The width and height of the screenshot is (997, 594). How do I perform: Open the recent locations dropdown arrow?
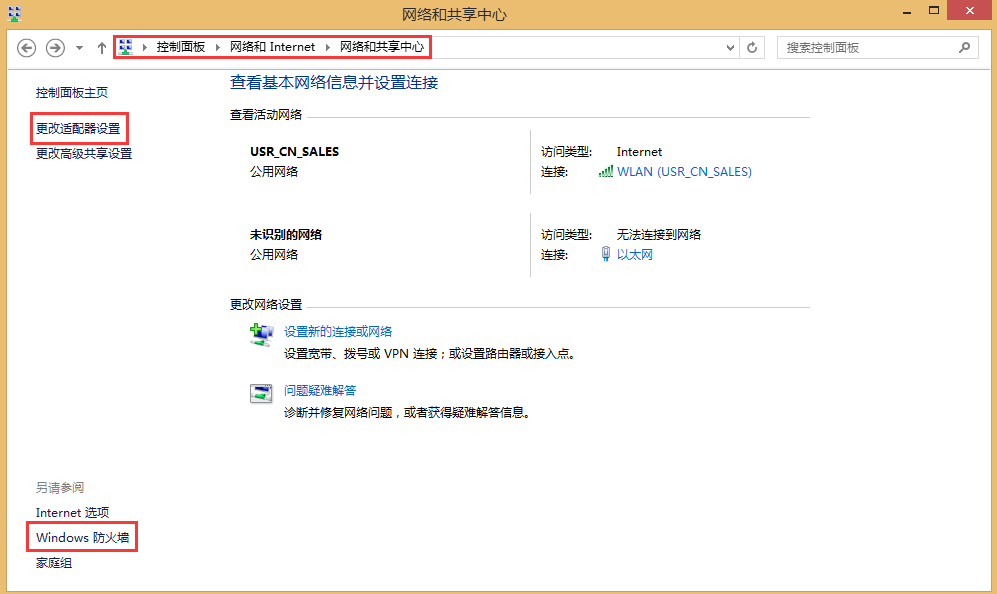click(x=79, y=48)
